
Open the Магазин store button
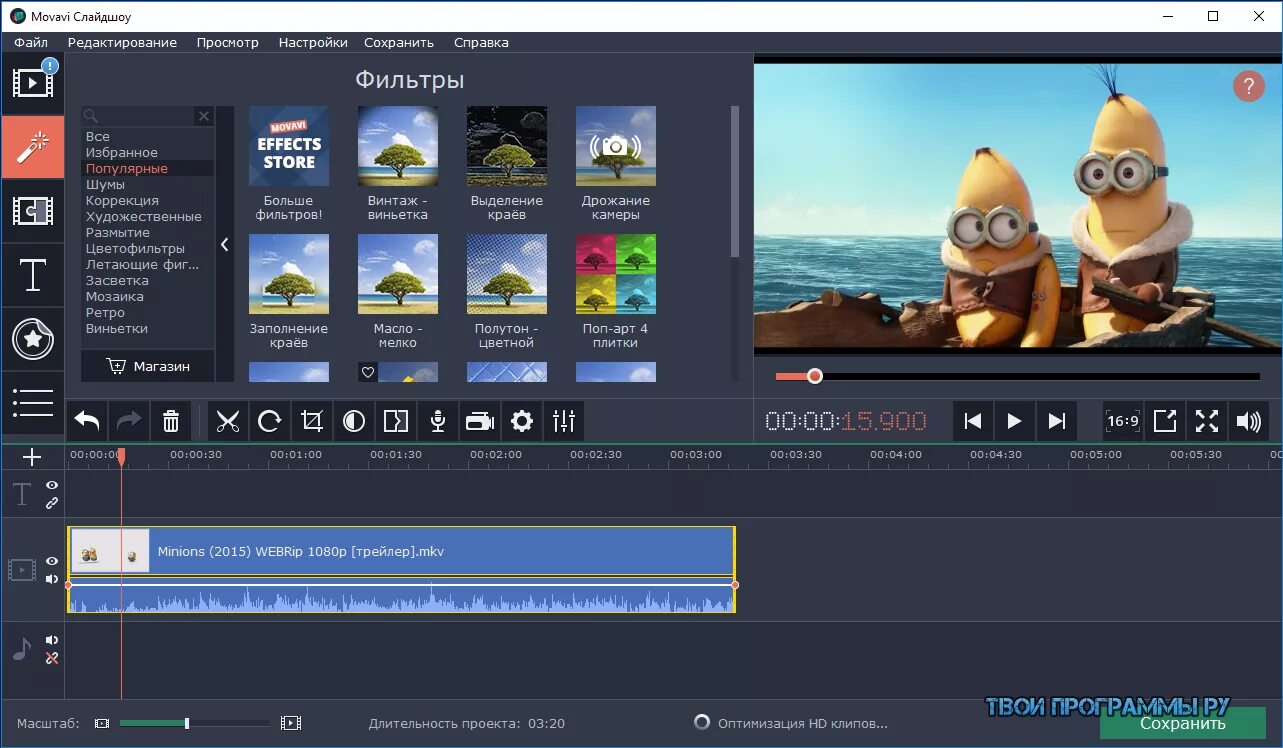(148, 366)
